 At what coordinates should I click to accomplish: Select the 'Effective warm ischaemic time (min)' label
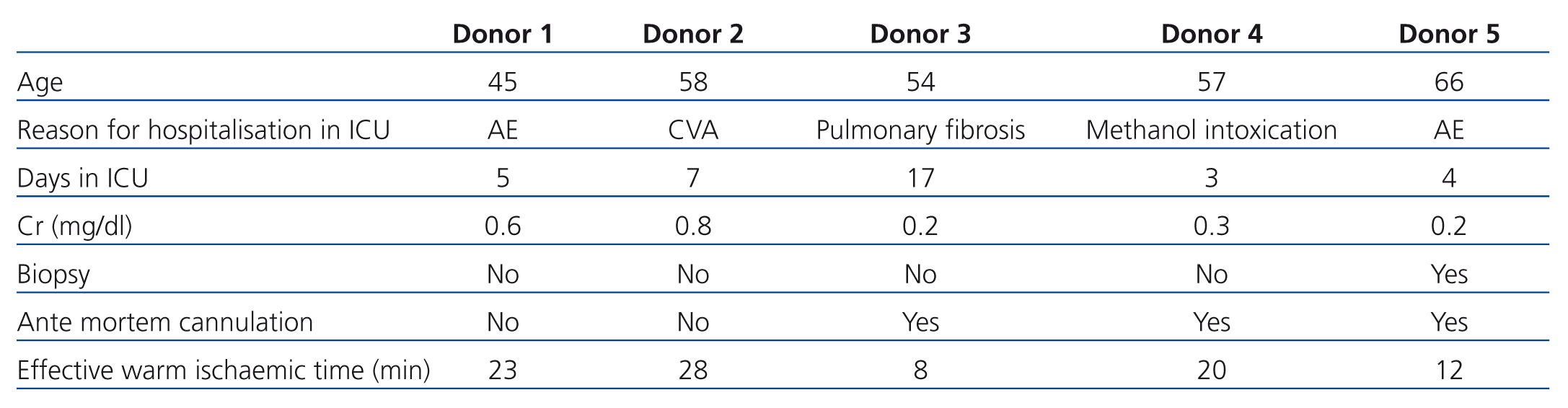(223, 371)
